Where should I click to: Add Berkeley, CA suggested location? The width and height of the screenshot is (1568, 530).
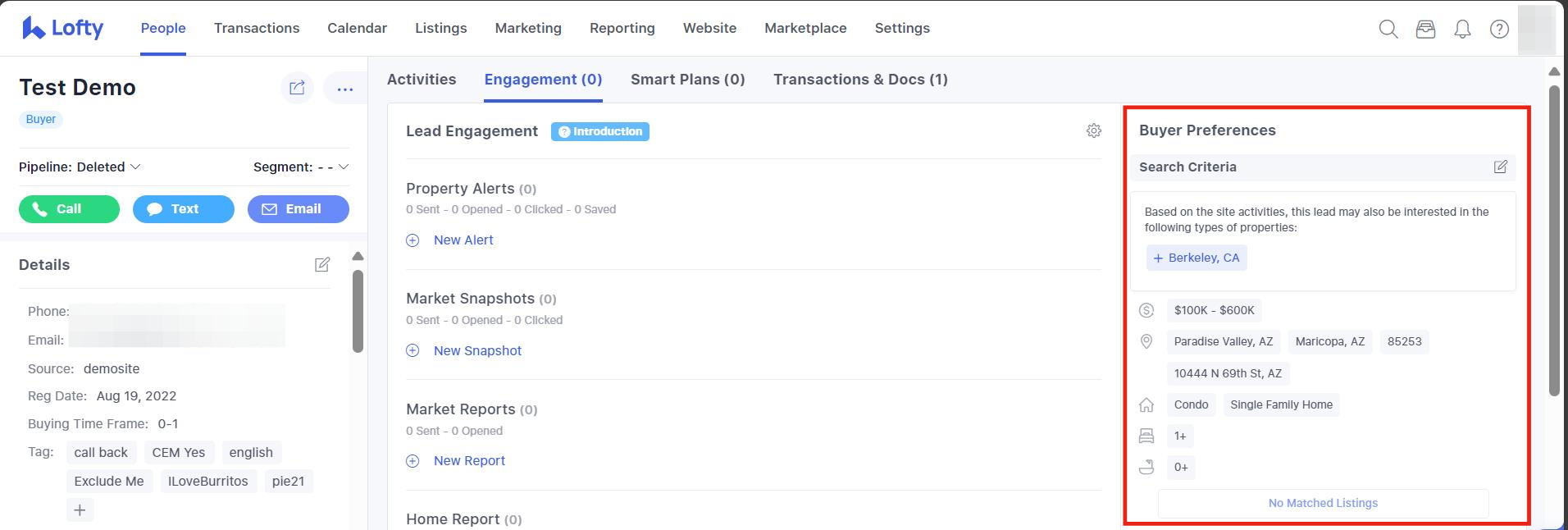pyautogui.click(x=1196, y=258)
